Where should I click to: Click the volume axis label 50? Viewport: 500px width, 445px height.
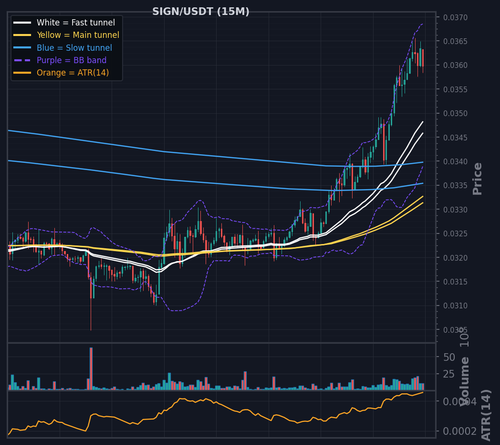pos(449,357)
